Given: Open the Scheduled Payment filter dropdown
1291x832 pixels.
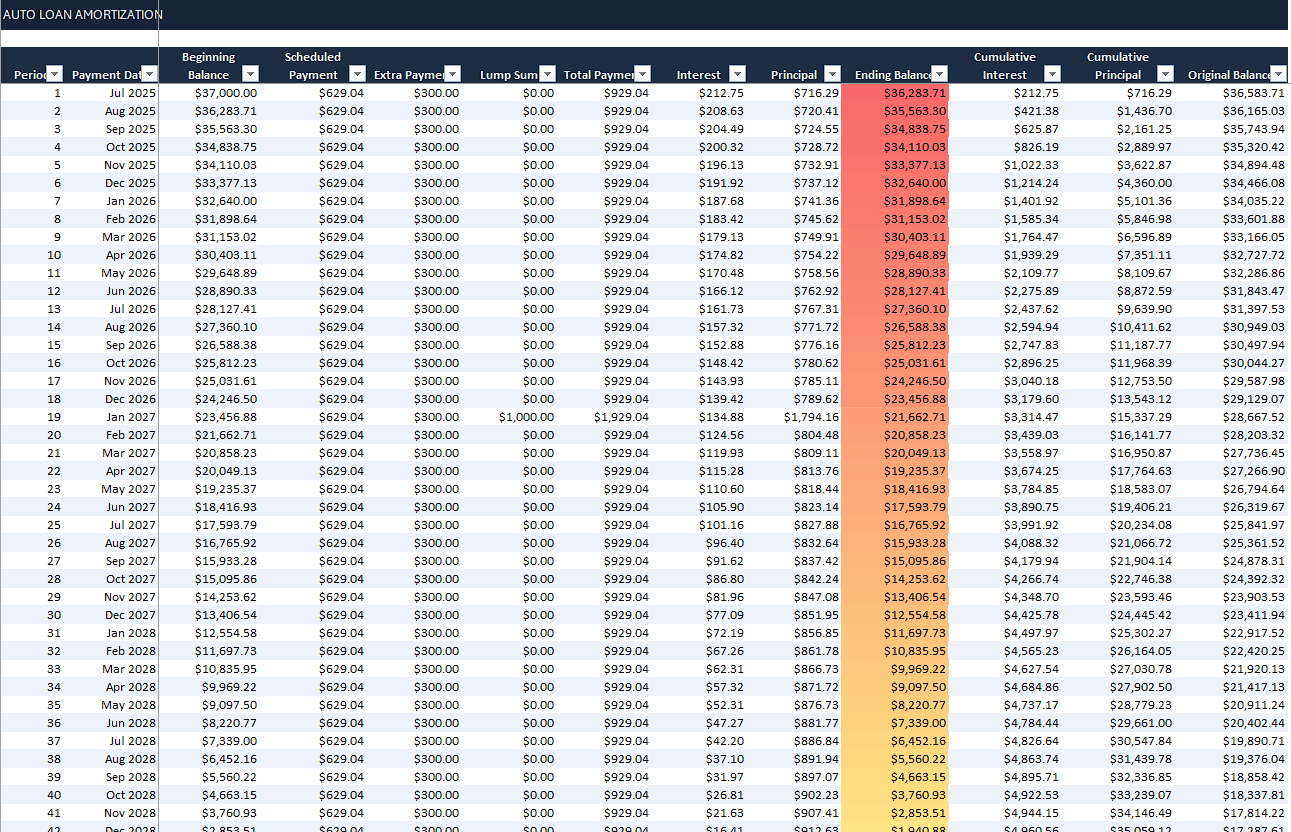Looking at the screenshot, I should pos(358,74).
